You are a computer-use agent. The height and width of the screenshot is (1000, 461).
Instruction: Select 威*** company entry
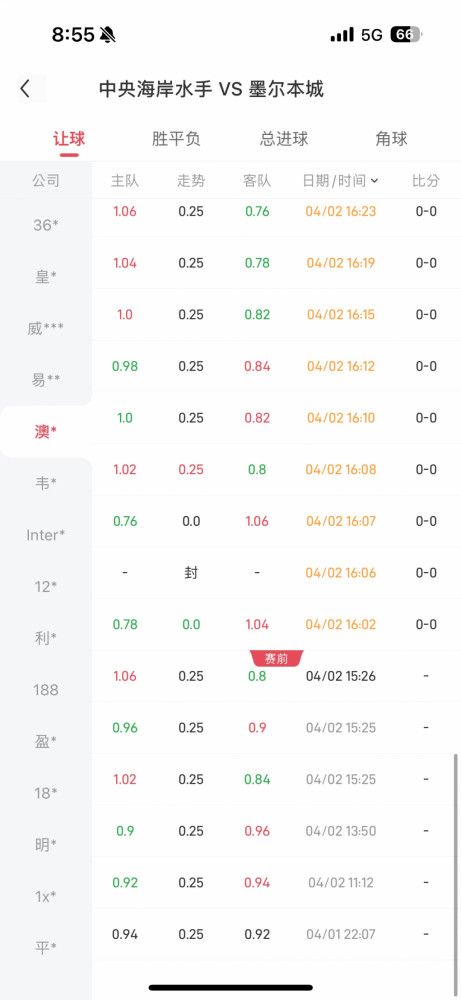pyautogui.click(x=46, y=328)
